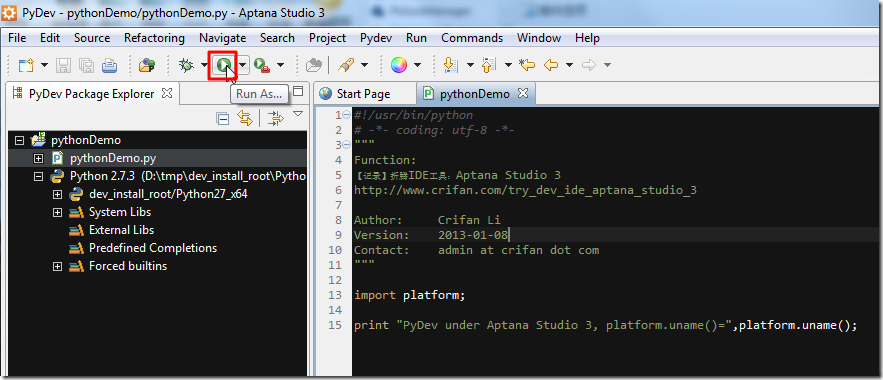Open the Search flashlight dropdown arrow
The width and height of the screenshot is (883, 380).
click(x=364, y=65)
